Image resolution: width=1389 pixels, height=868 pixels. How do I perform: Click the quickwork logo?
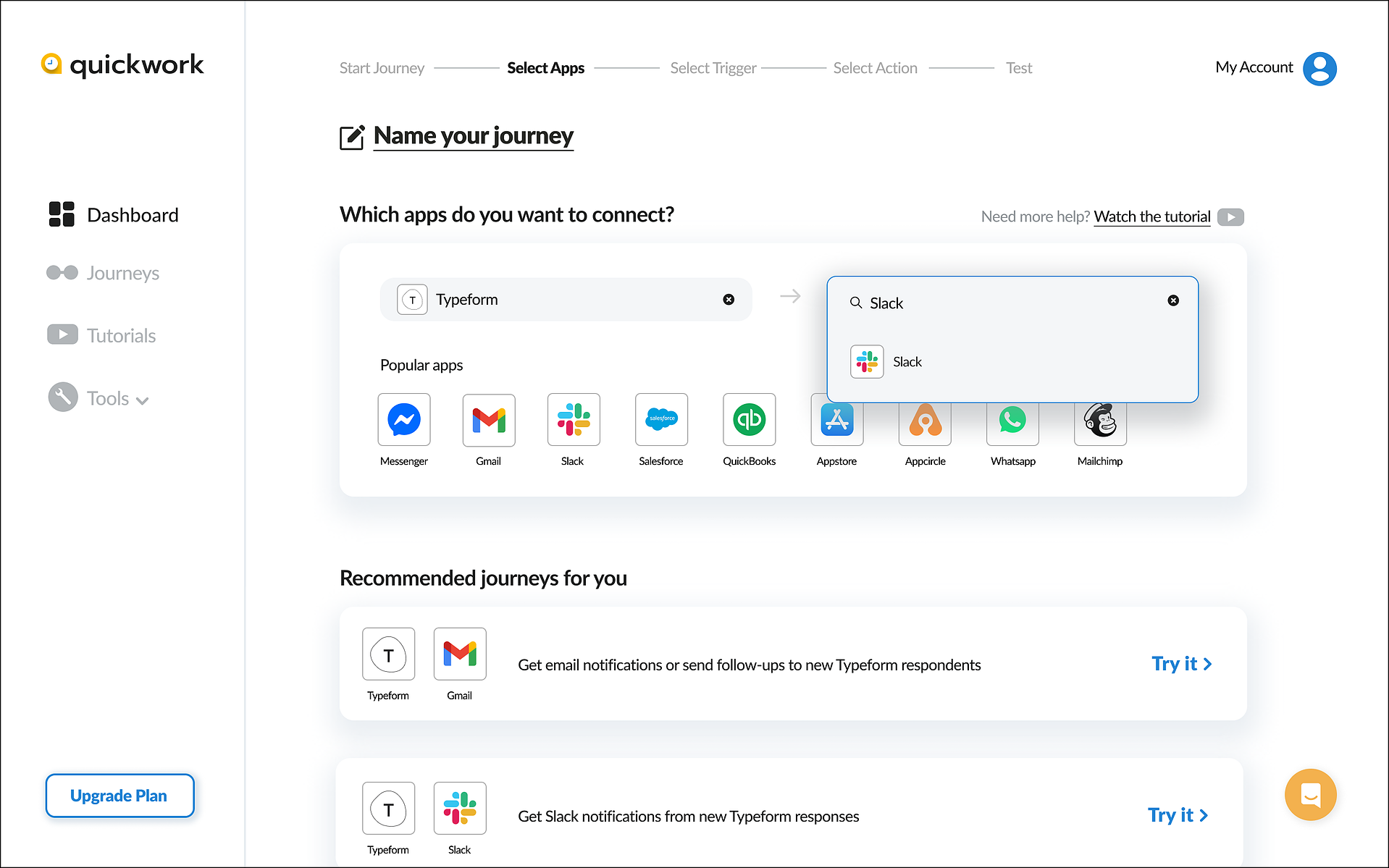pos(122,64)
